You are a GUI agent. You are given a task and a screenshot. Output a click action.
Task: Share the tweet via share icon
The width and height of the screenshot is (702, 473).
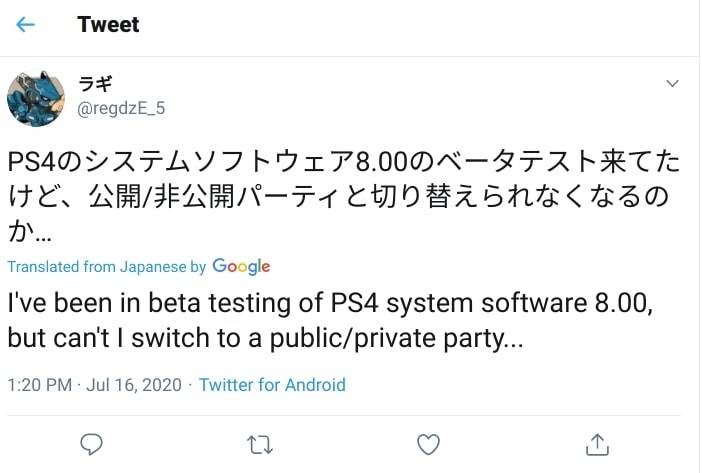coord(596,443)
